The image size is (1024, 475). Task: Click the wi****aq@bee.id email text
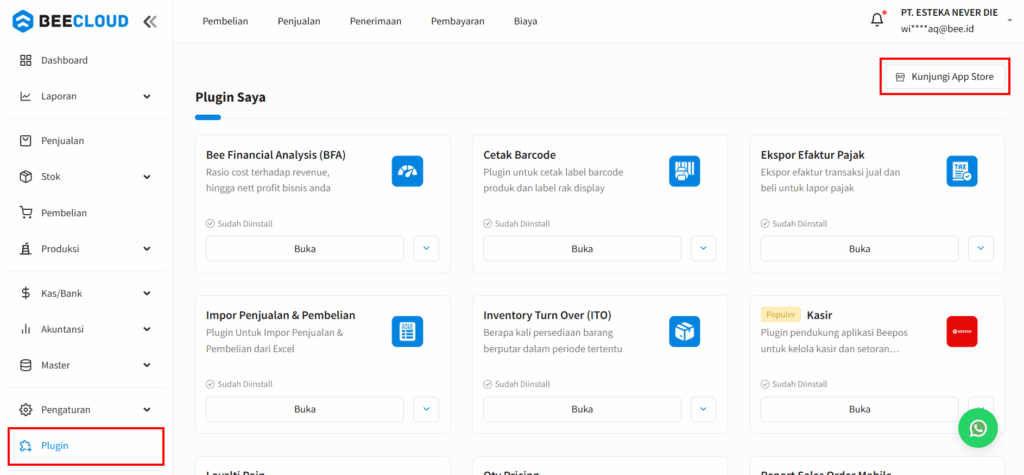pos(937,29)
